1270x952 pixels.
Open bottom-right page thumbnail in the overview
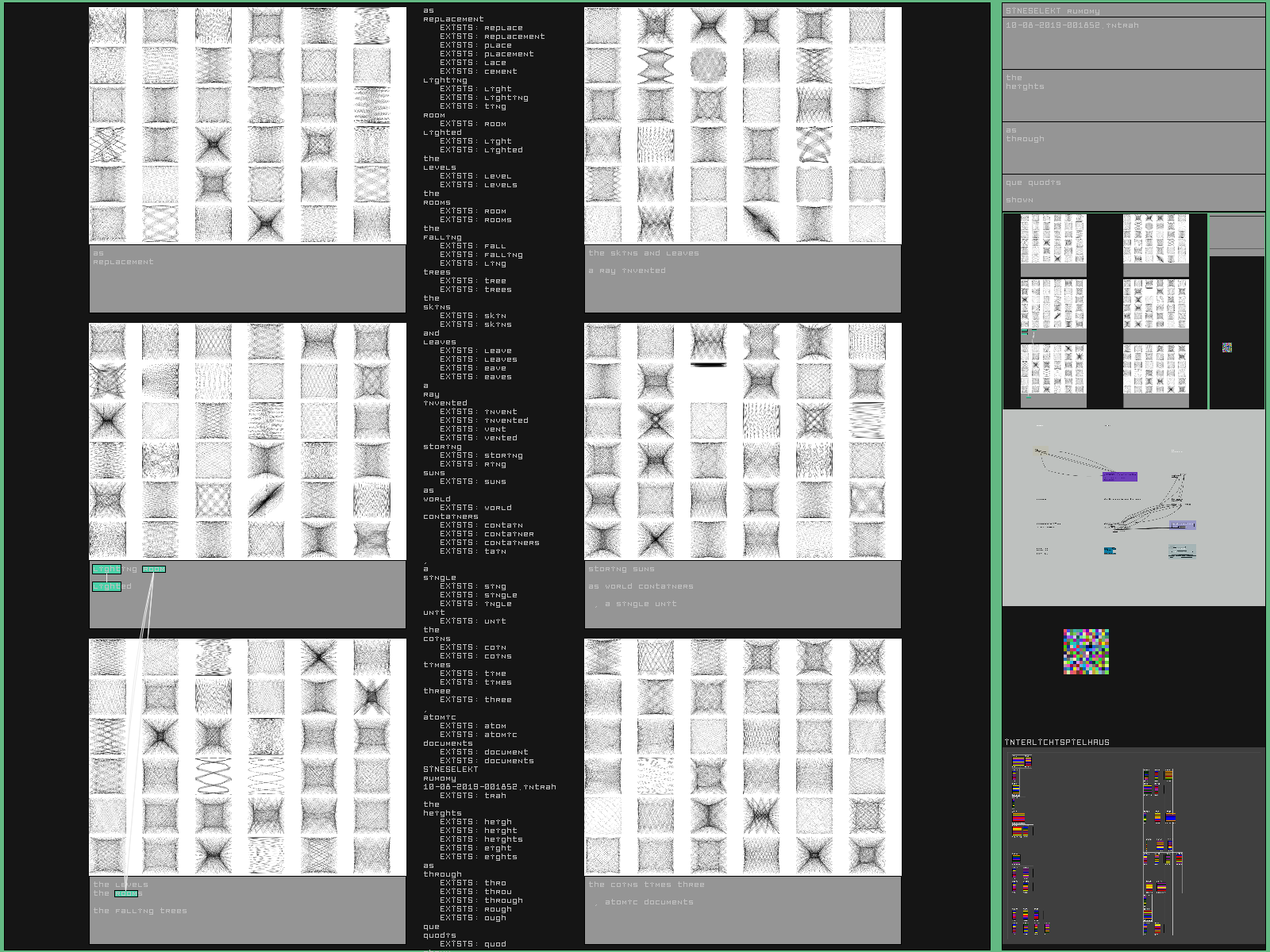coord(1156,370)
